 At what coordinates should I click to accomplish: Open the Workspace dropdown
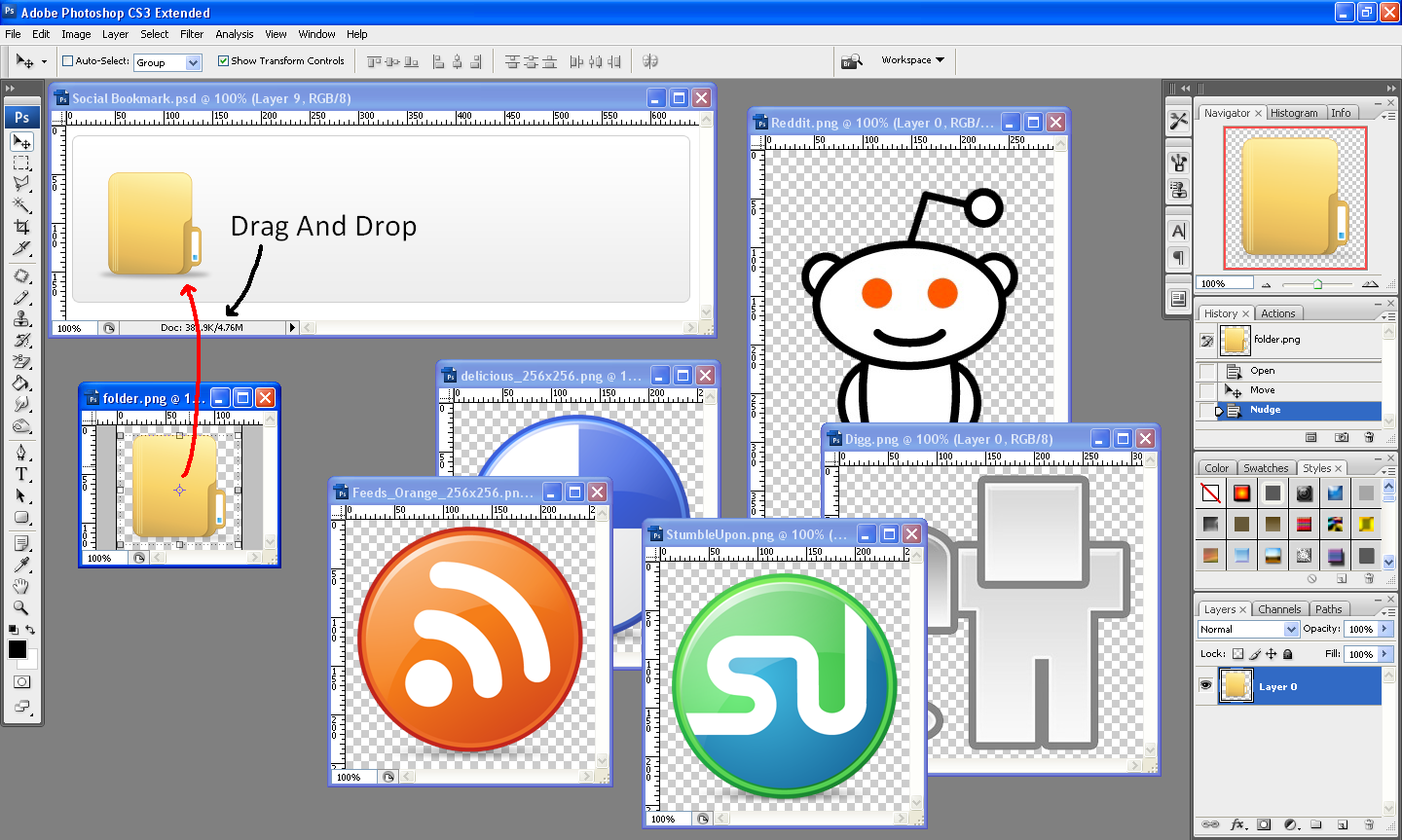(x=912, y=60)
